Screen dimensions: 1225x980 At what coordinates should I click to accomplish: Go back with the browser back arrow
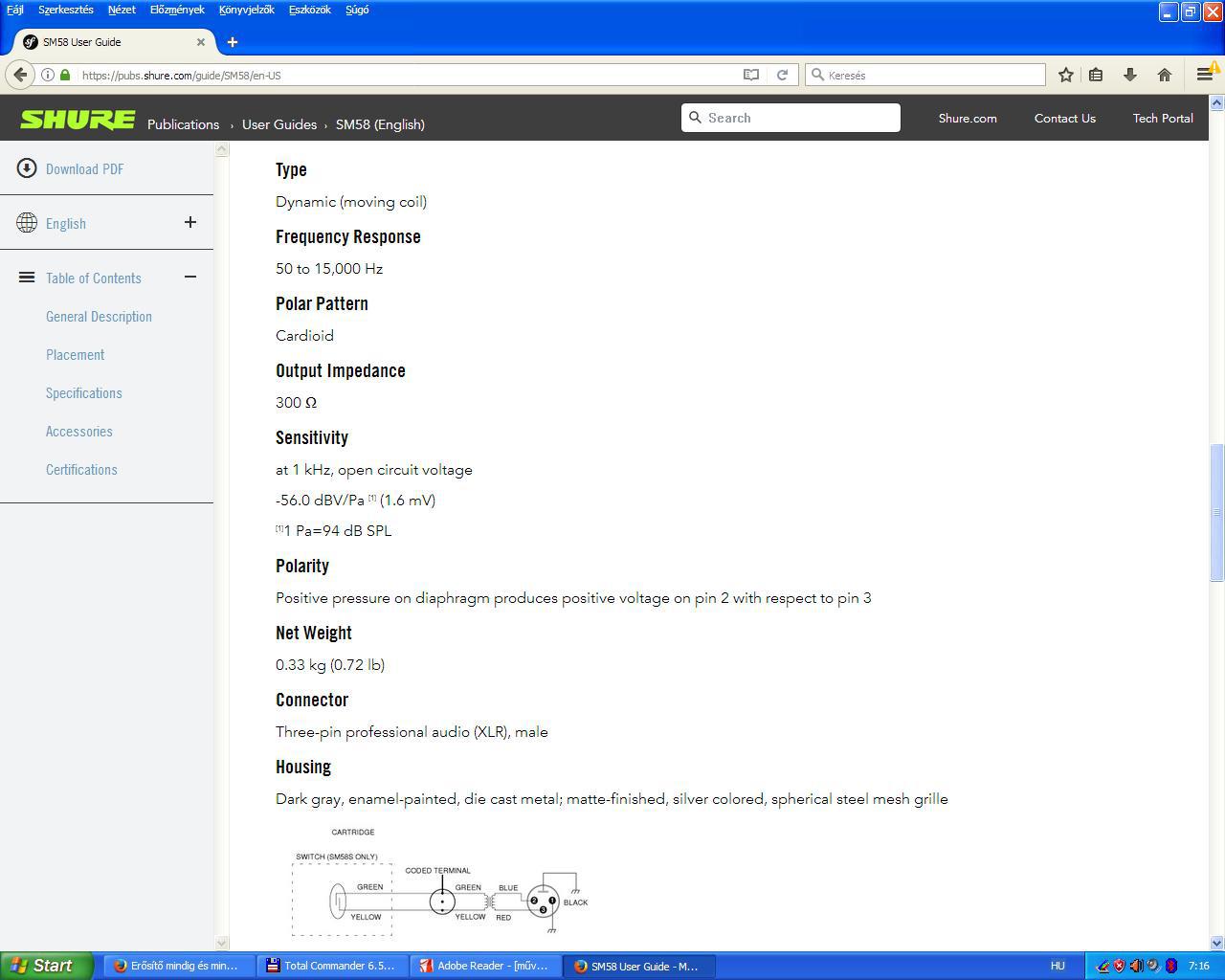pyautogui.click(x=20, y=75)
